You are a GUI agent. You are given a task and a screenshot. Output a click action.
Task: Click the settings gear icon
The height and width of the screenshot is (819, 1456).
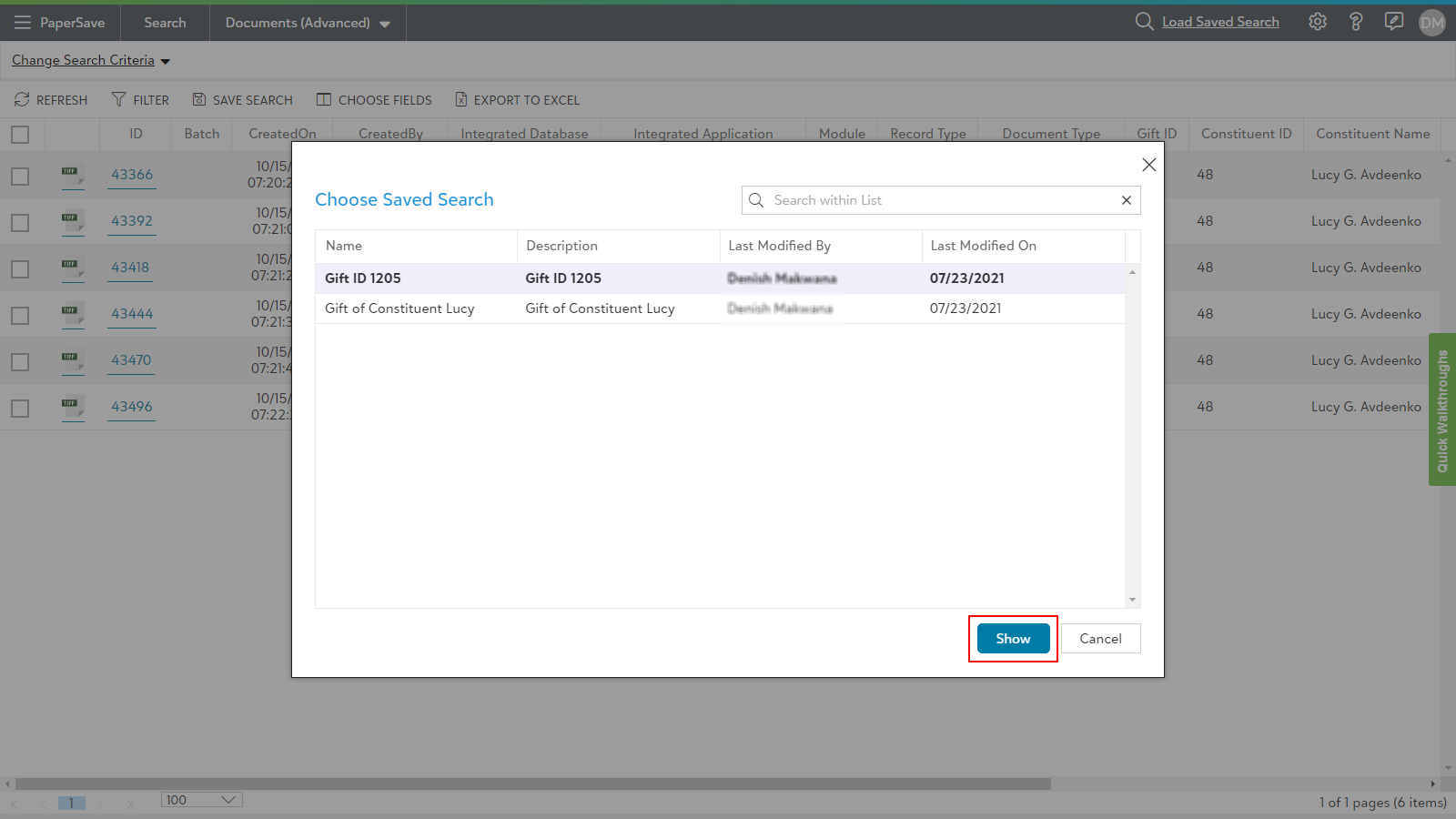coord(1318,22)
